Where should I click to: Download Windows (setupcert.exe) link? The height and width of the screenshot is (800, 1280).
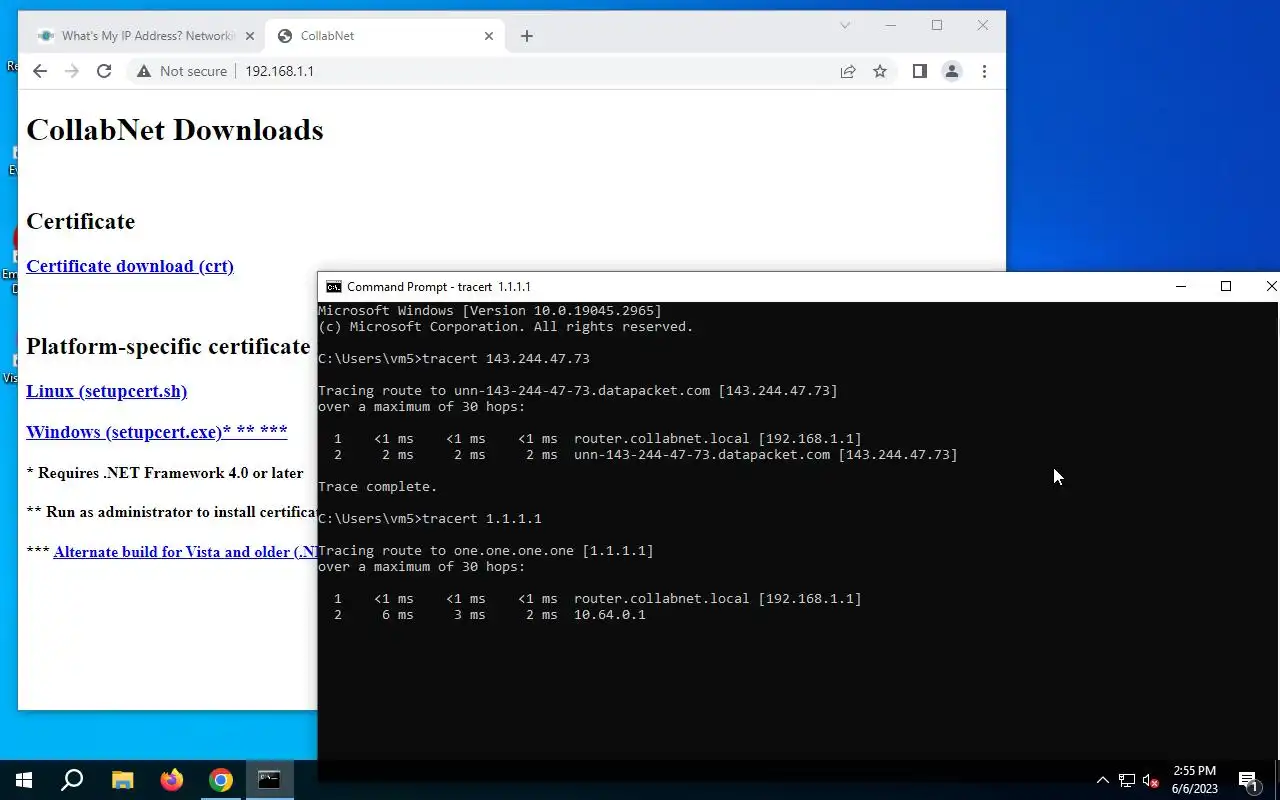157,432
